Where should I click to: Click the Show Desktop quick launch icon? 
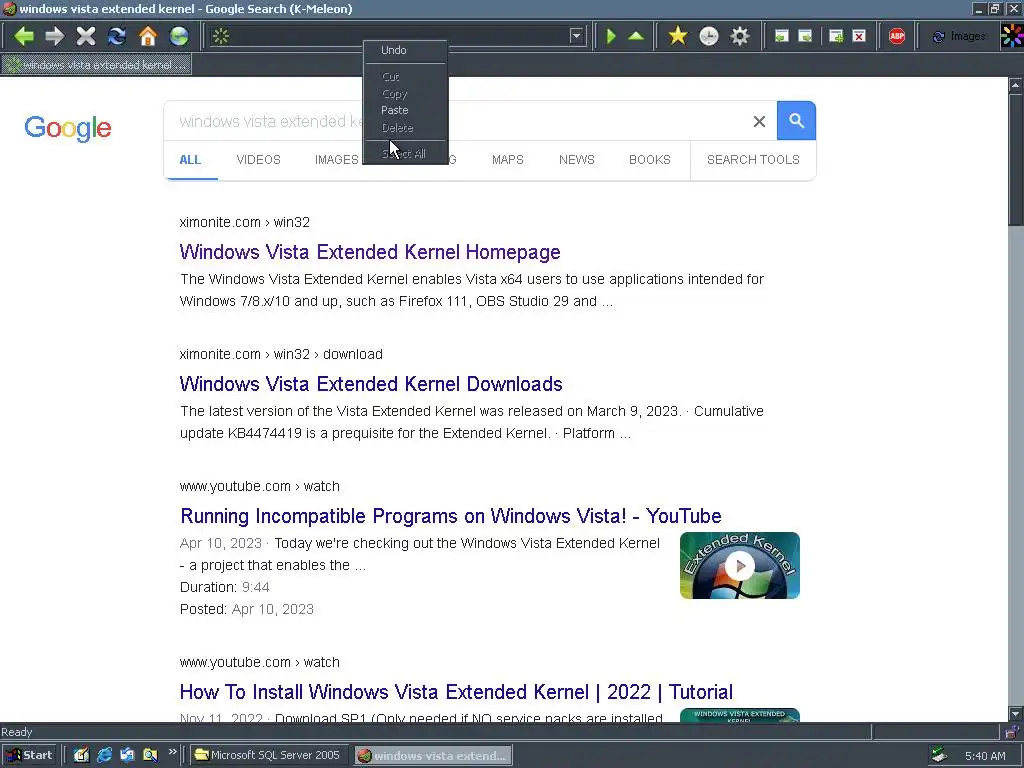80,755
